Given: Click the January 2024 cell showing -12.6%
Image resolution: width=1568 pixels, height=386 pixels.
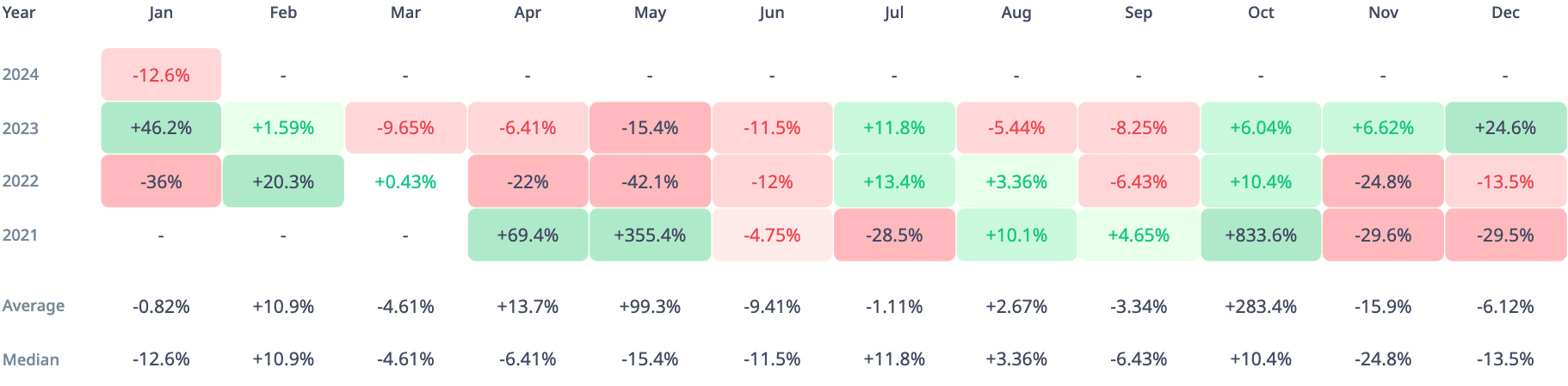Looking at the screenshot, I should [x=161, y=75].
